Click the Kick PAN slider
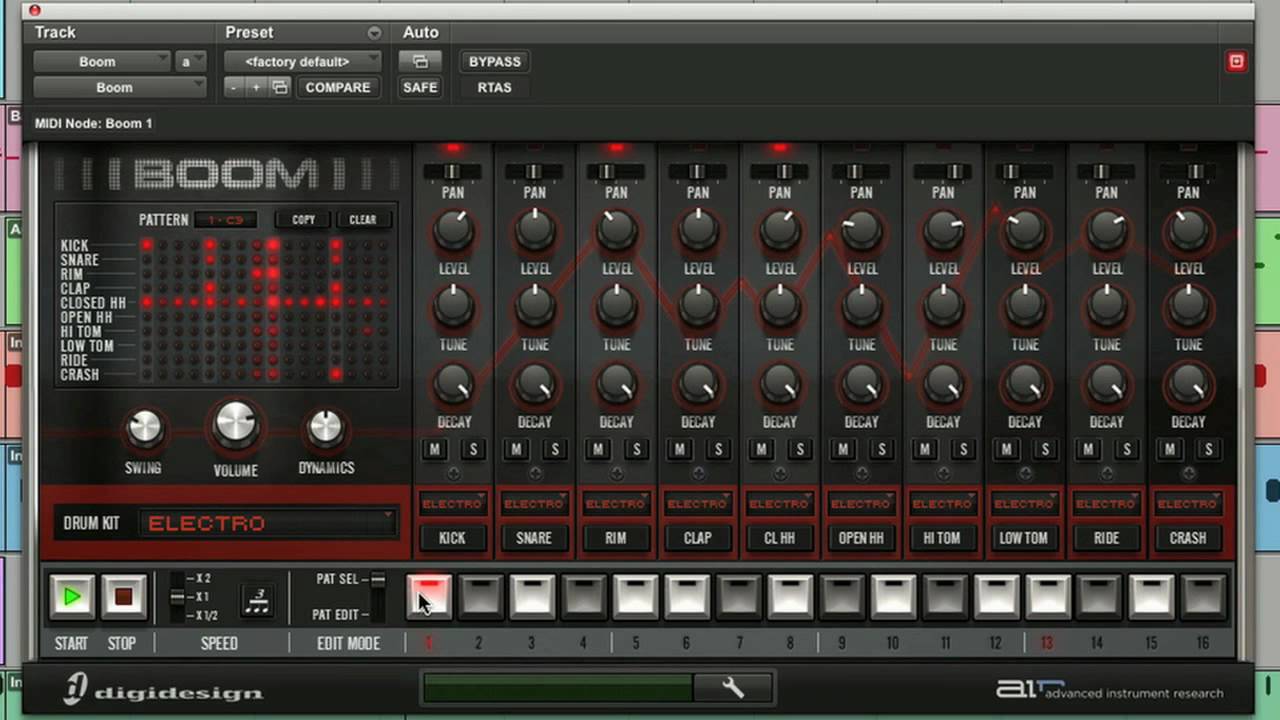 [x=453, y=172]
